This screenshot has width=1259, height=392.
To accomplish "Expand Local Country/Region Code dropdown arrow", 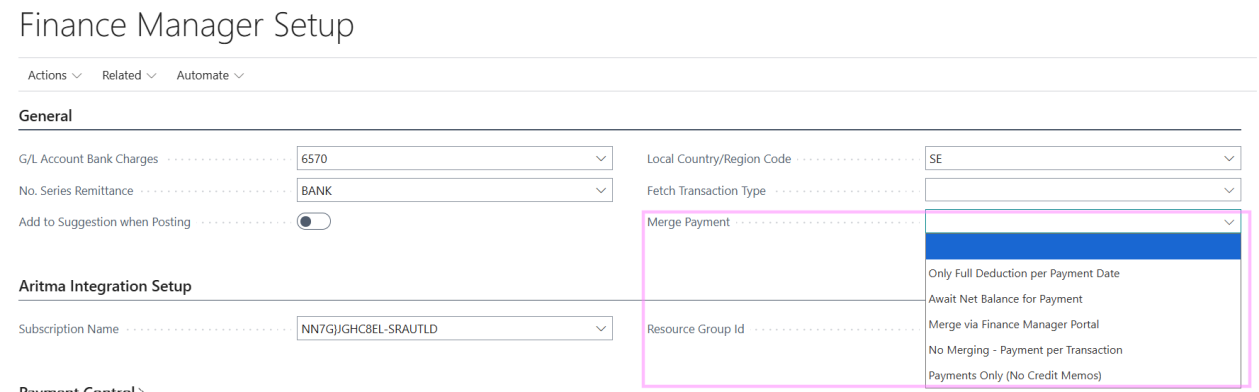I will 1229,159.
